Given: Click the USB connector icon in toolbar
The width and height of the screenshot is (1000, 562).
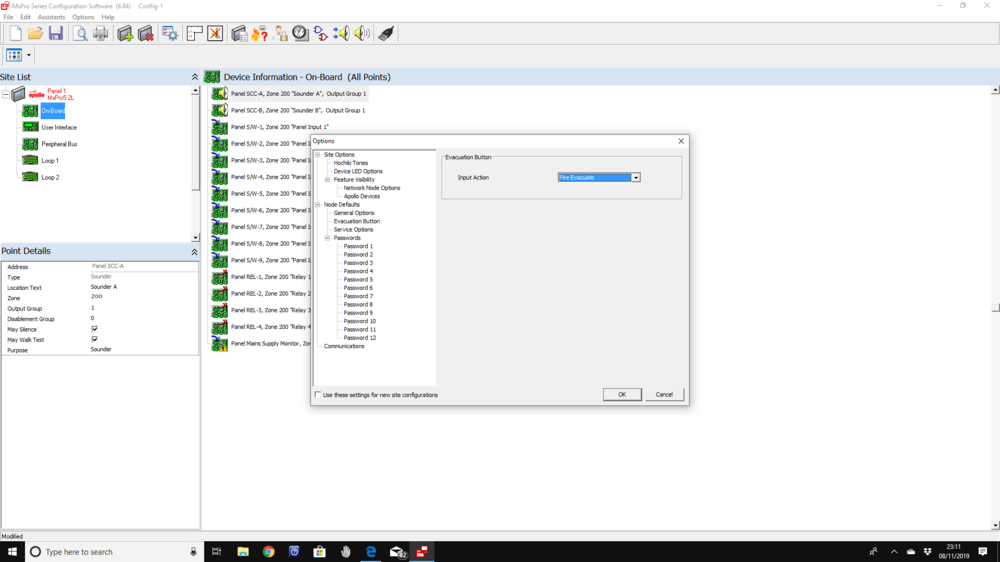Looking at the screenshot, I should click(386, 34).
